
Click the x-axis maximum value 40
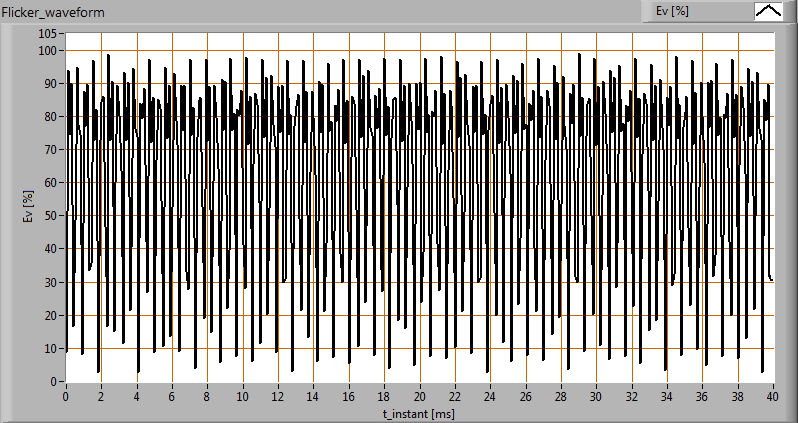(772, 395)
